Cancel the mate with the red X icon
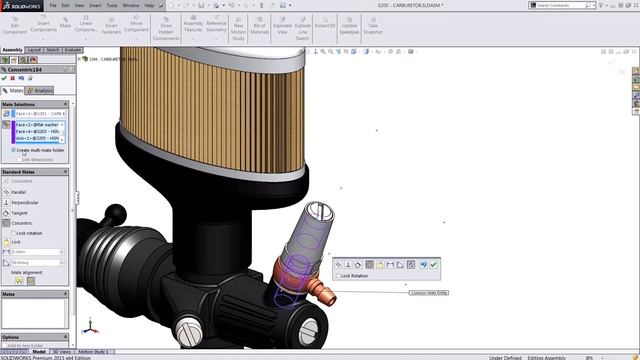Screen dimensions: 640x360 pos(13,78)
